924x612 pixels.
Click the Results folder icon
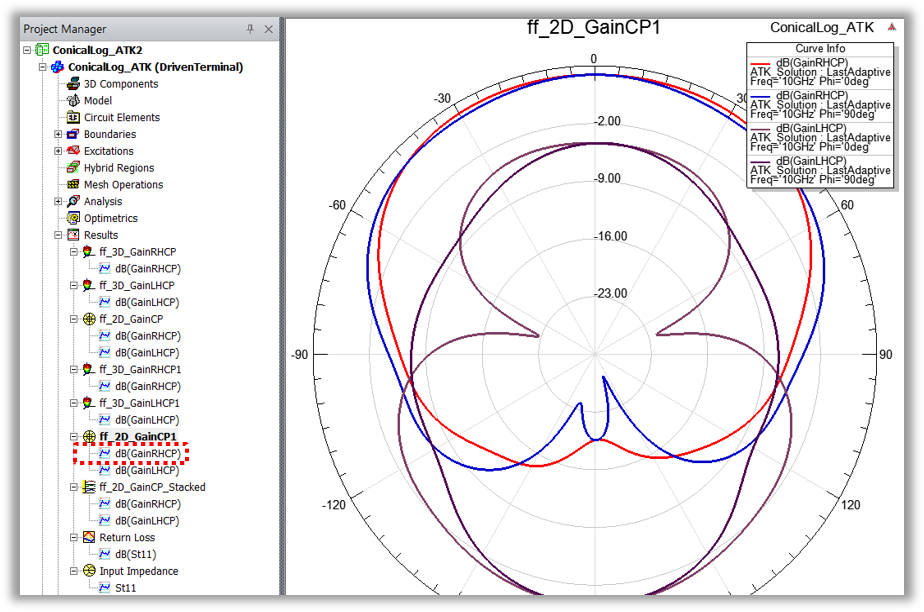(73, 235)
